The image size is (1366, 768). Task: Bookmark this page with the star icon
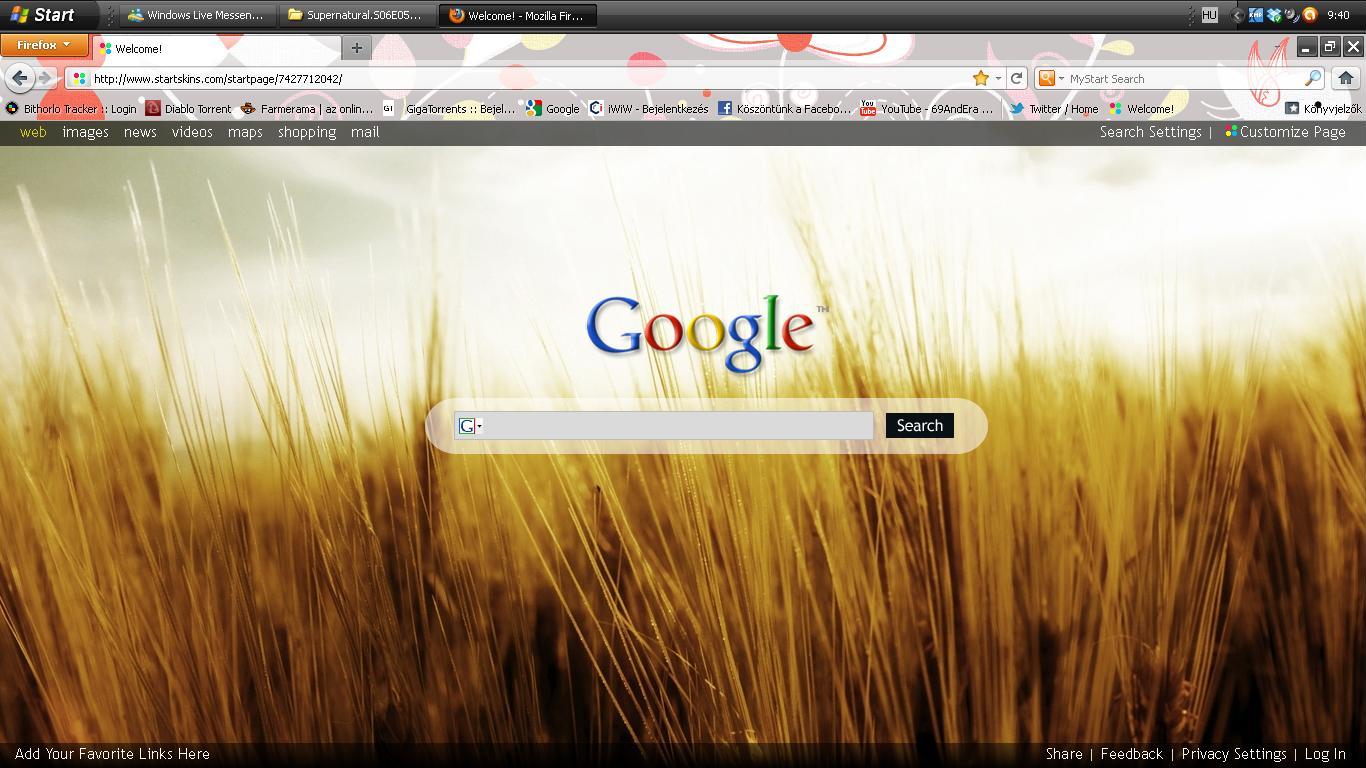pyautogui.click(x=981, y=78)
